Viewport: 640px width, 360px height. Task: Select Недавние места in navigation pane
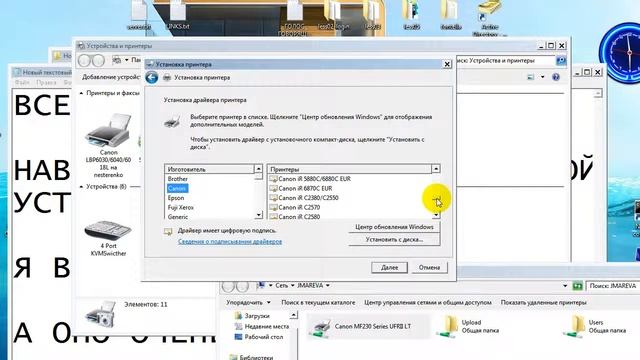coord(262,327)
